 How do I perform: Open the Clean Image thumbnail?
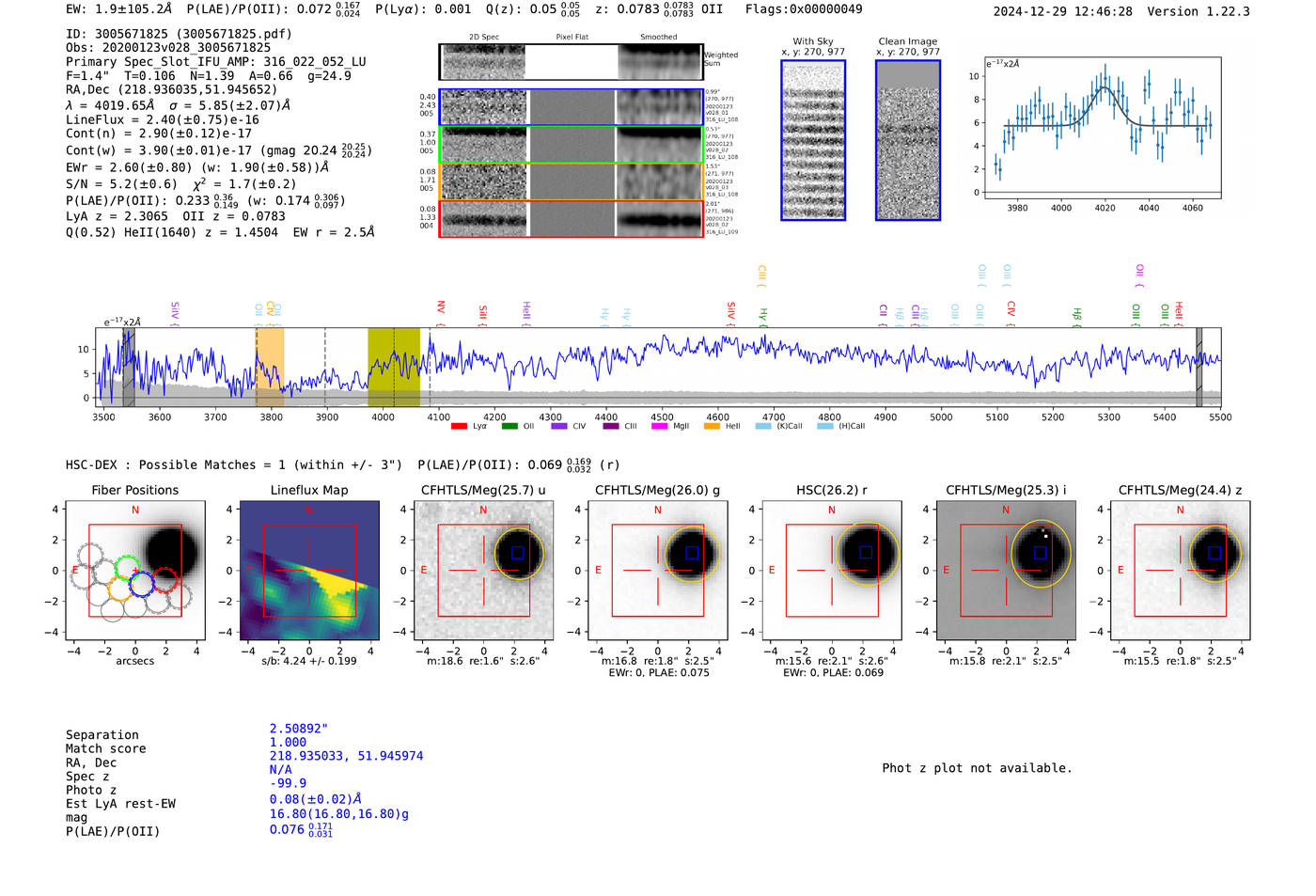tap(908, 140)
